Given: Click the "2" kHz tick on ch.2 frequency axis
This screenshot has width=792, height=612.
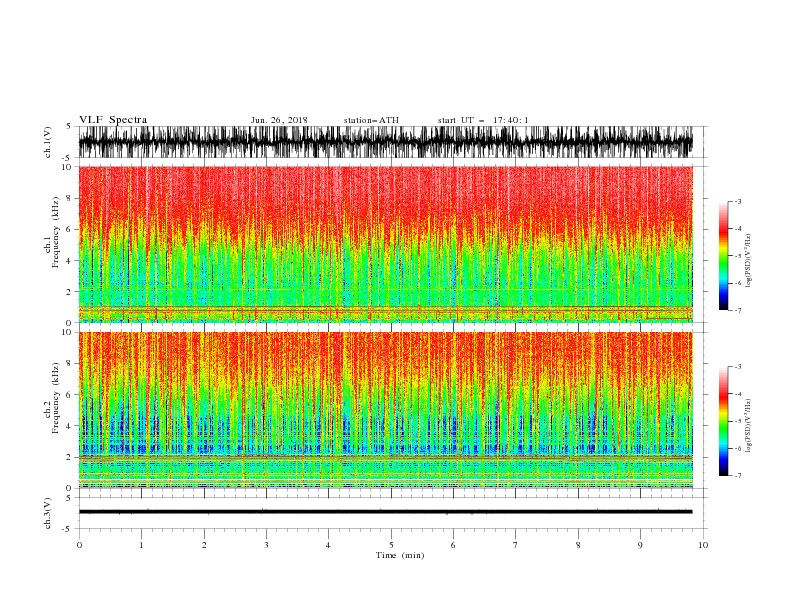Looking at the screenshot, I should tap(70, 457).
